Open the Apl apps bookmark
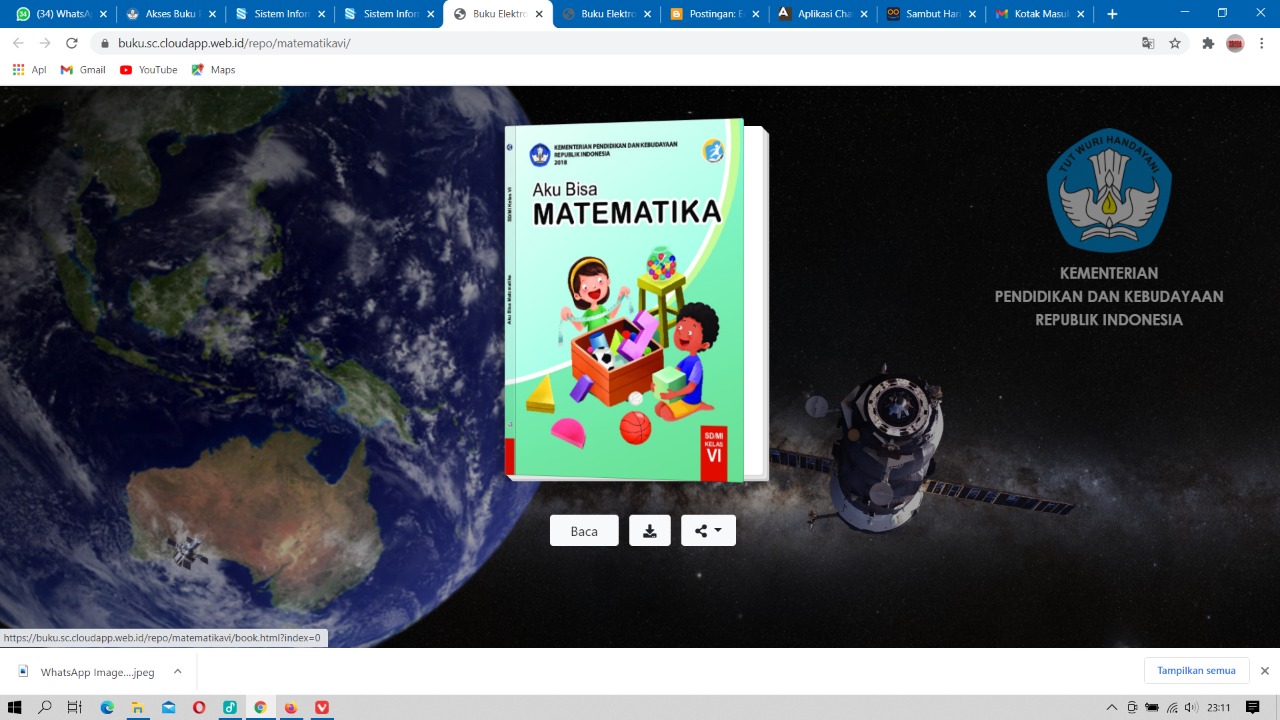 29,70
